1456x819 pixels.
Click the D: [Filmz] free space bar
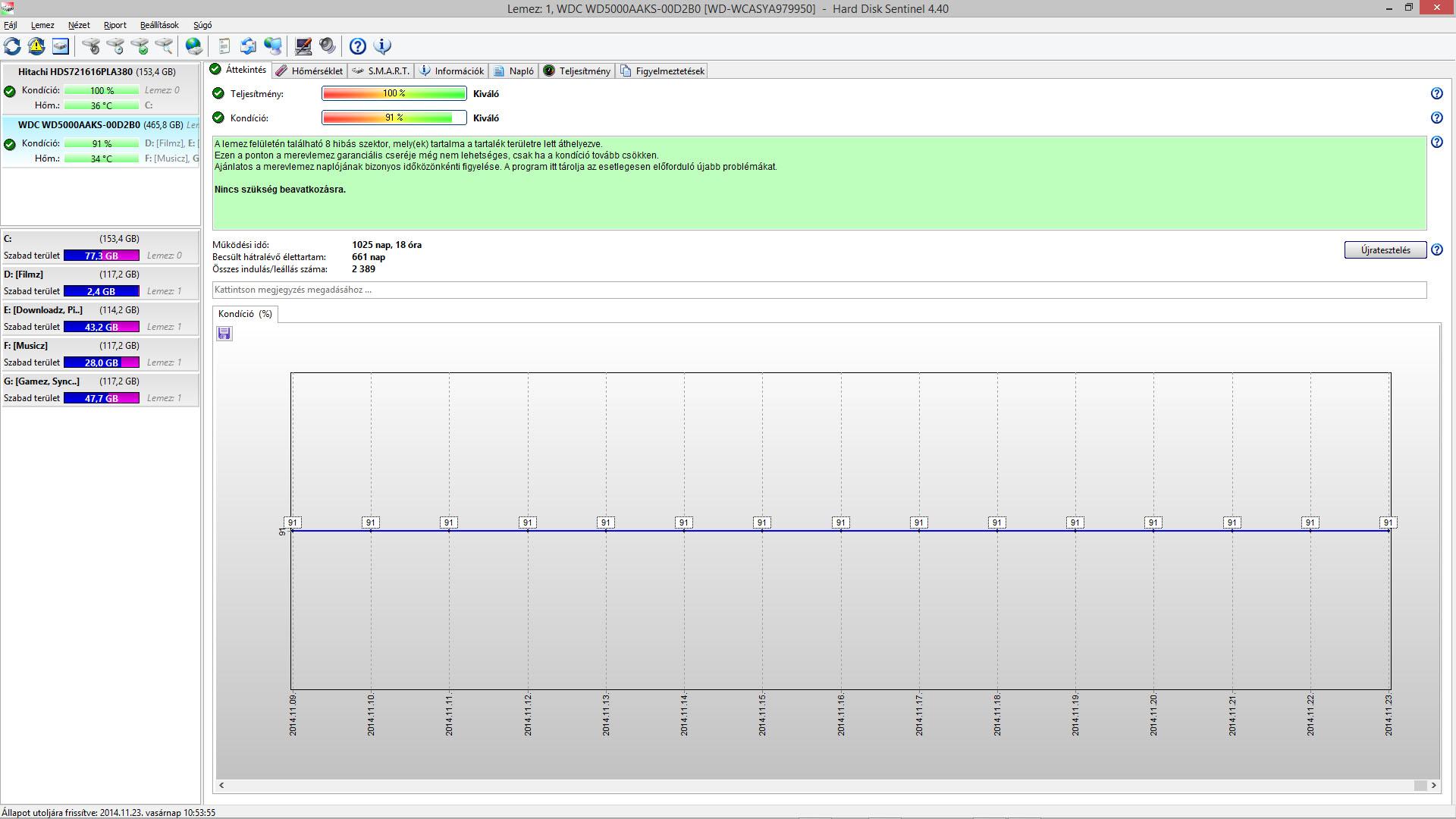[x=101, y=291]
